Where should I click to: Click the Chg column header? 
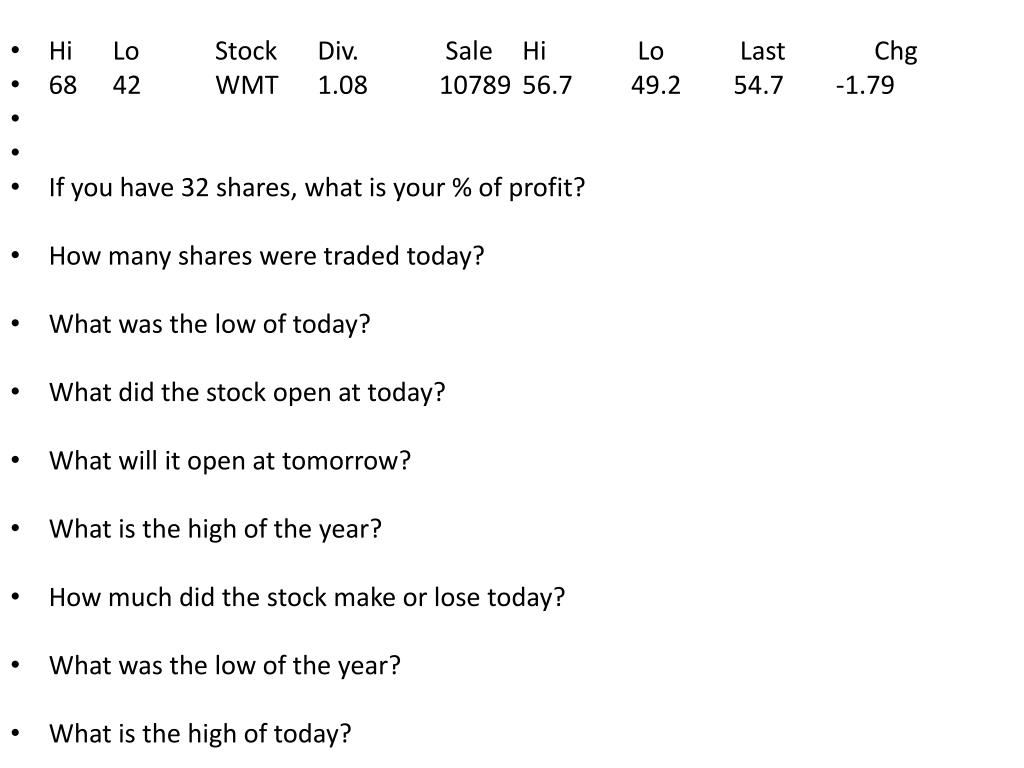tap(895, 52)
